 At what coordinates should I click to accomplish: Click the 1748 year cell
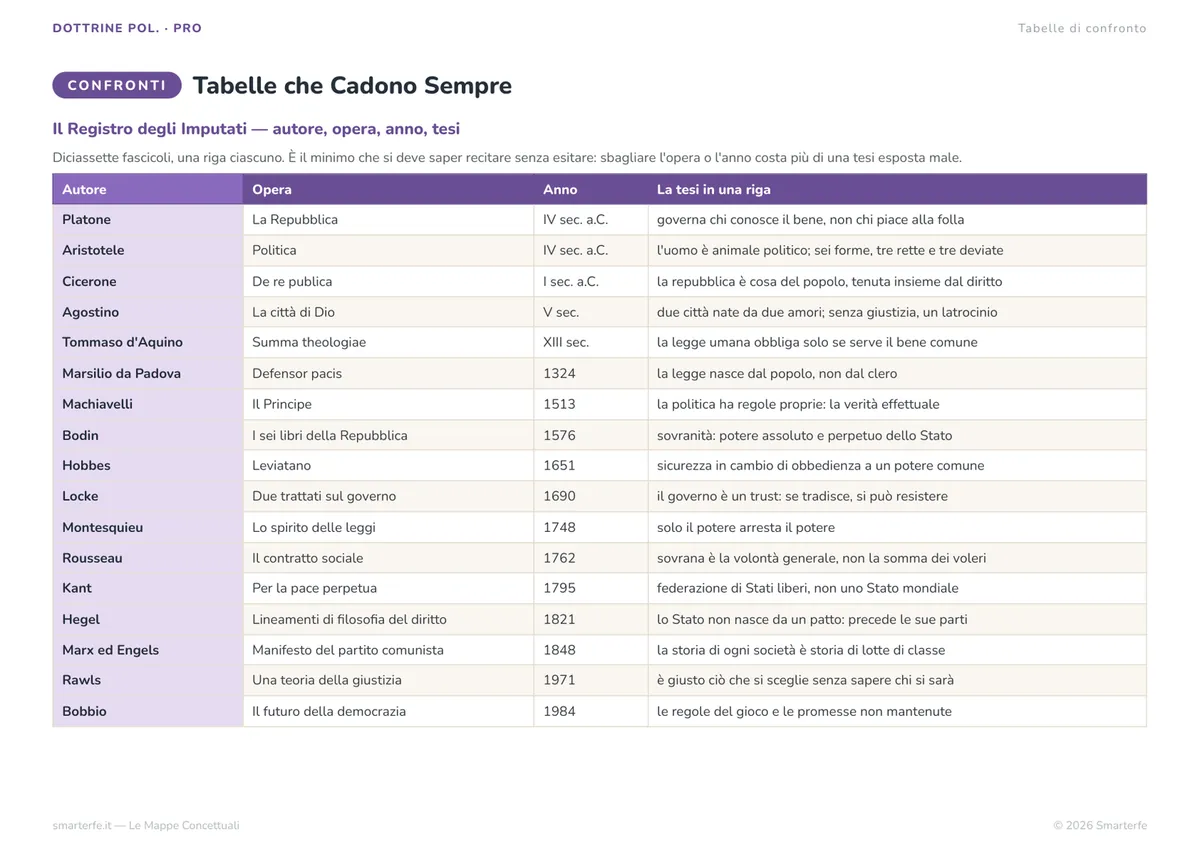click(591, 527)
